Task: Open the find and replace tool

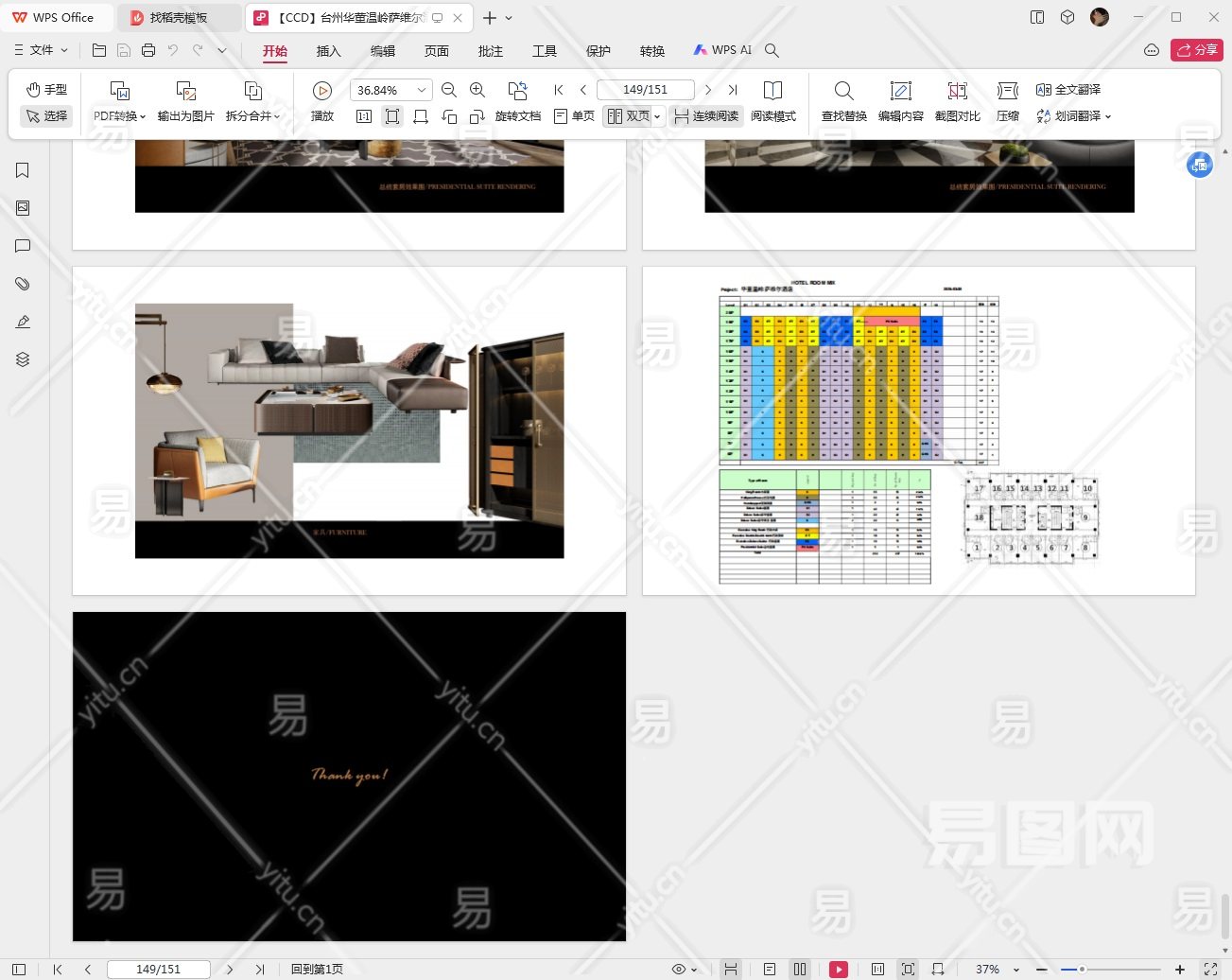Action: click(843, 91)
